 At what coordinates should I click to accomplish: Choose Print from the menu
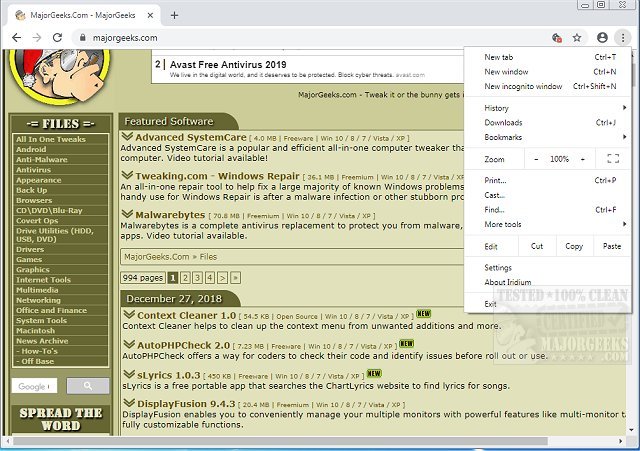pyautogui.click(x=548, y=180)
